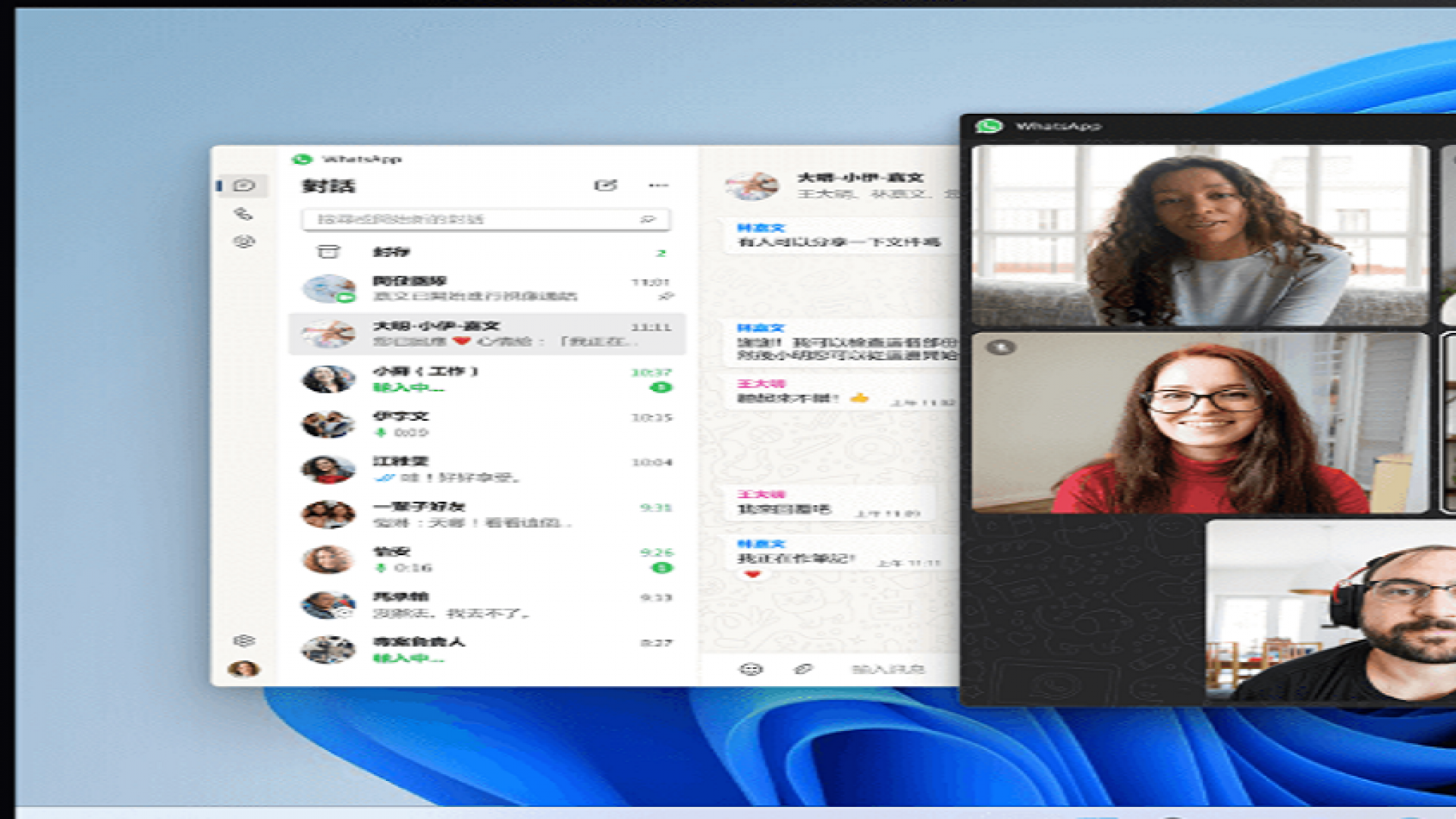Viewport: 1456px width, 819px height.
Task: Click blue read ticks on the 10:04 chat
Action: pyautogui.click(x=385, y=478)
